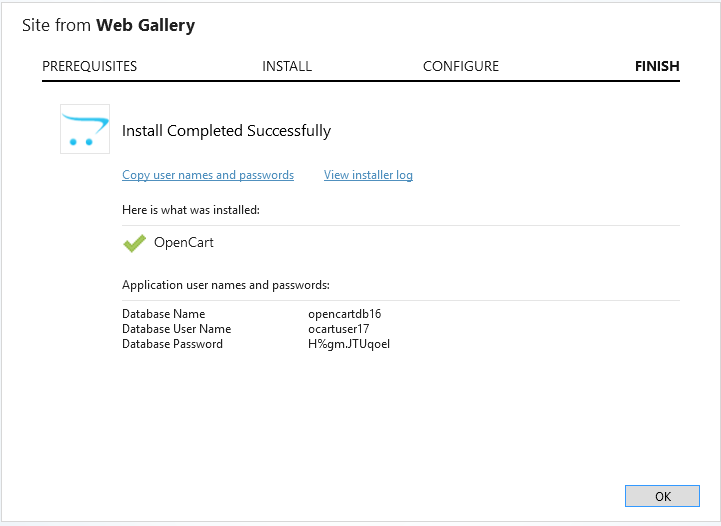
Task: Select the opencartdb16 database name value
Action: click(x=345, y=314)
